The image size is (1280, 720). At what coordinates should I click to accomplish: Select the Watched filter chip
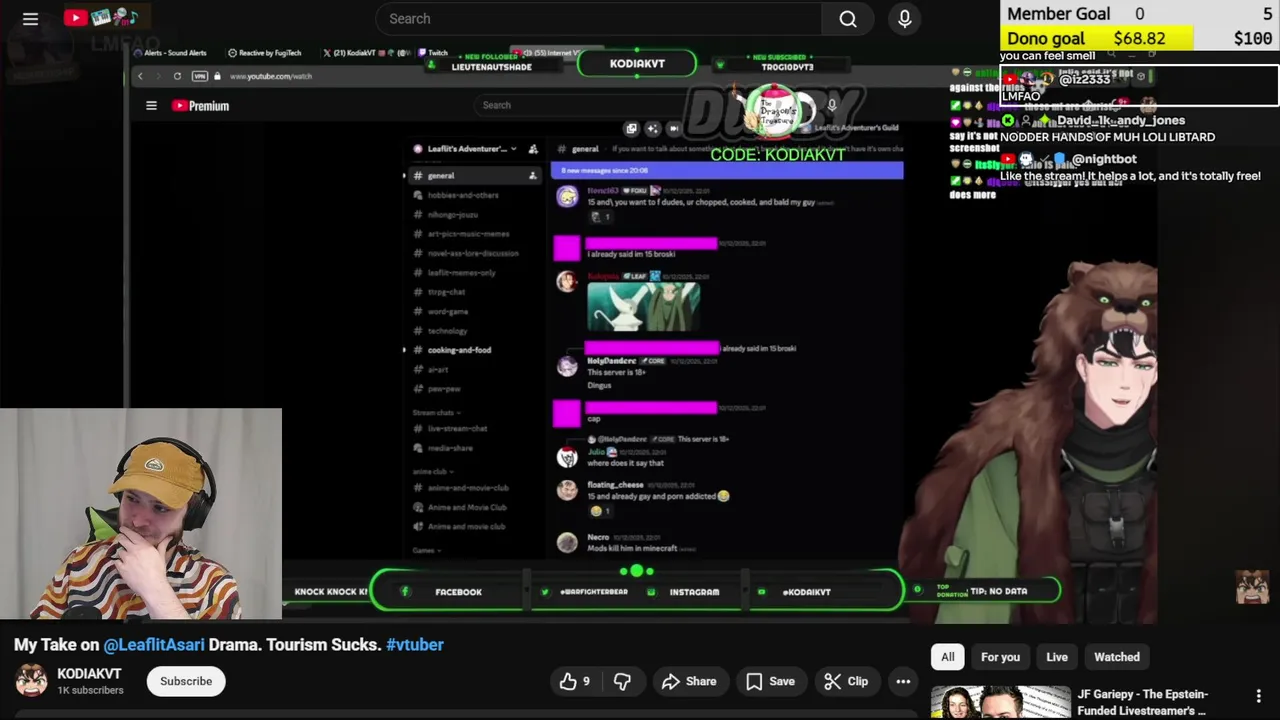tap(1117, 657)
